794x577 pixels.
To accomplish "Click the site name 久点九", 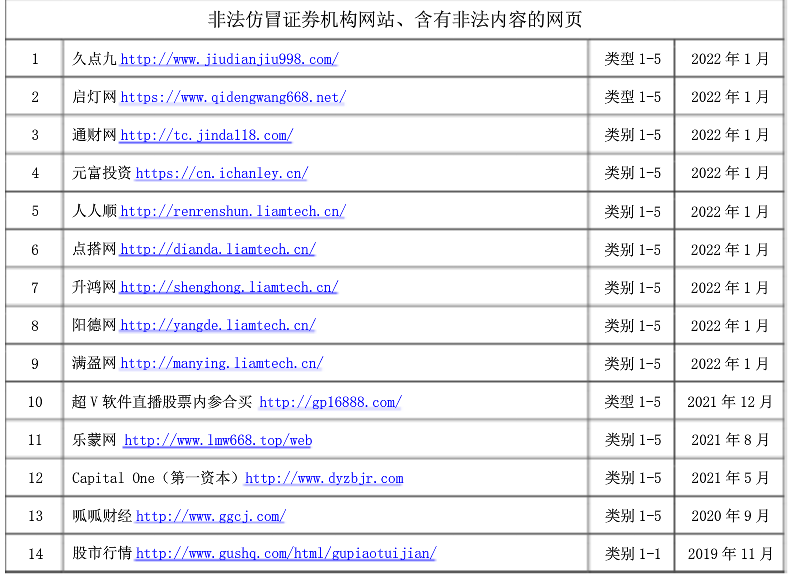I will point(94,59).
